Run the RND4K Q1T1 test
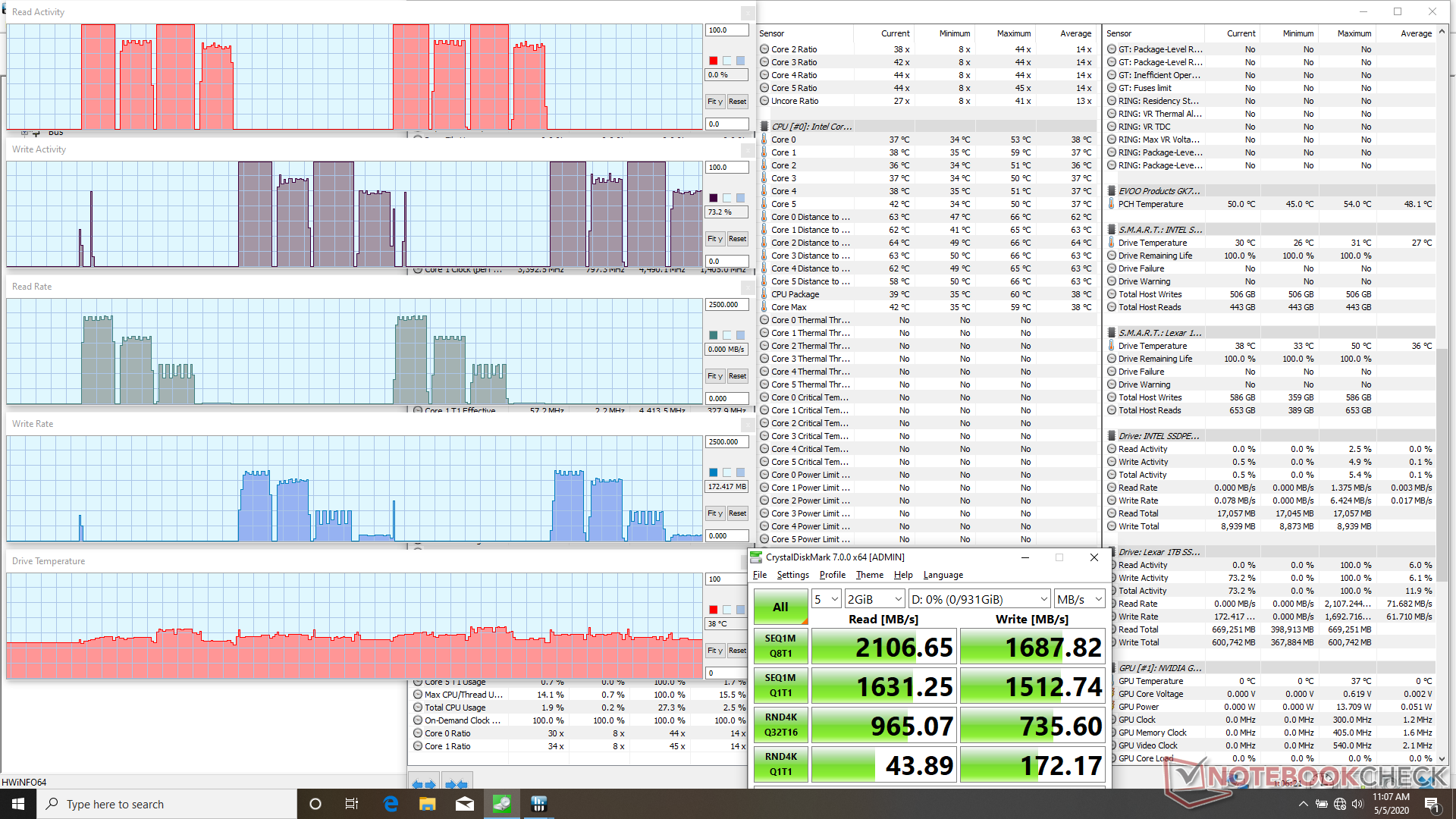 point(780,764)
